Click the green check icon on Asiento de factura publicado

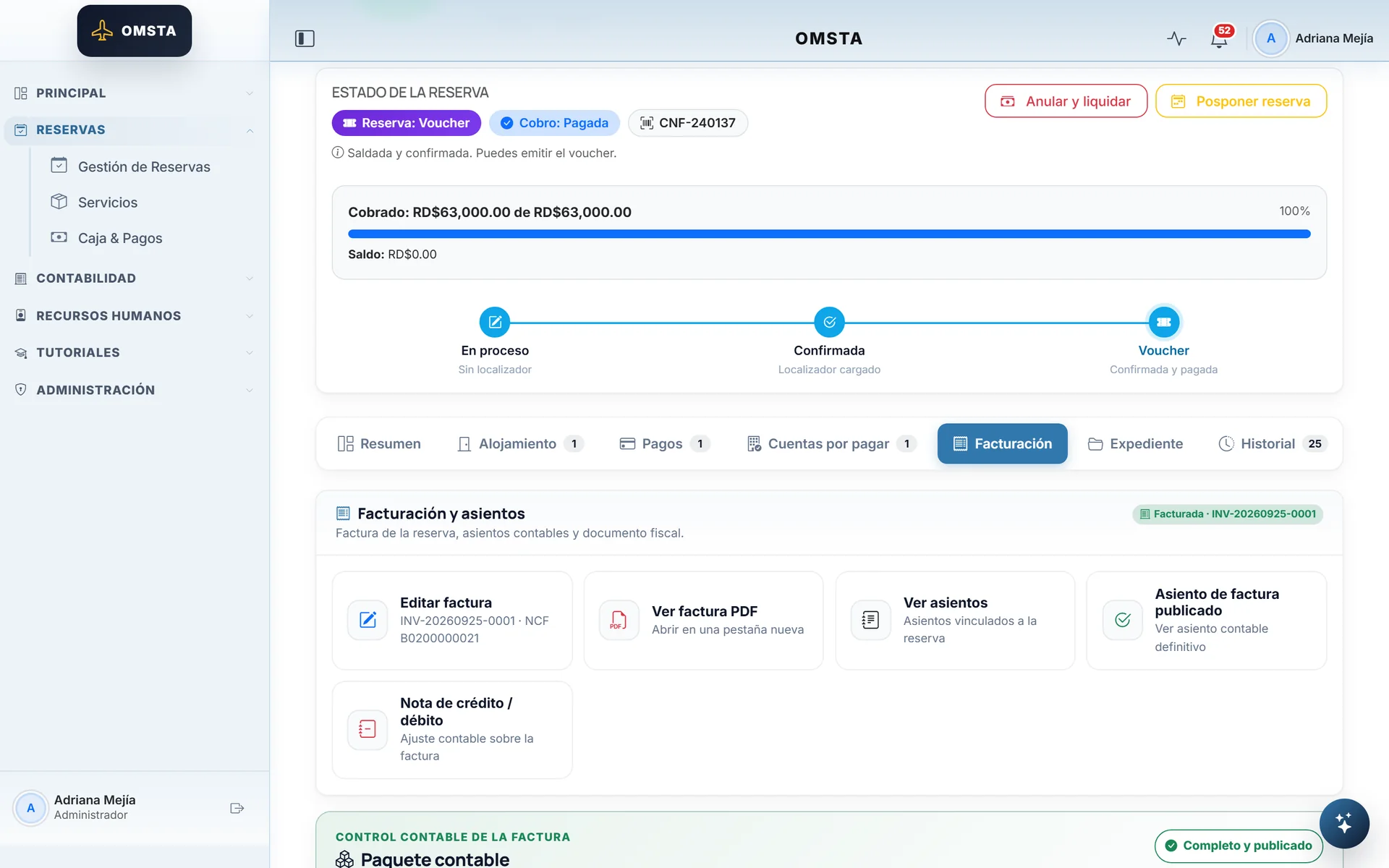click(1122, 620)
